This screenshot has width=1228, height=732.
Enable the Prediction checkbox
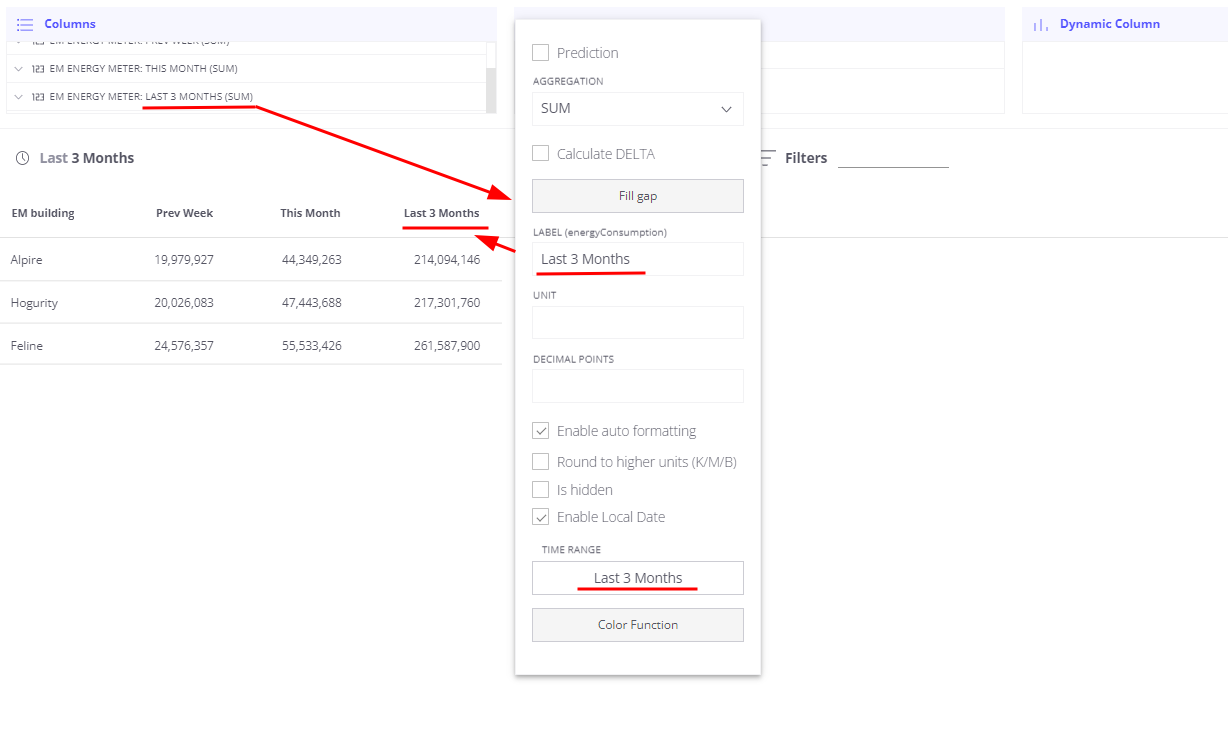click(540, 53)
